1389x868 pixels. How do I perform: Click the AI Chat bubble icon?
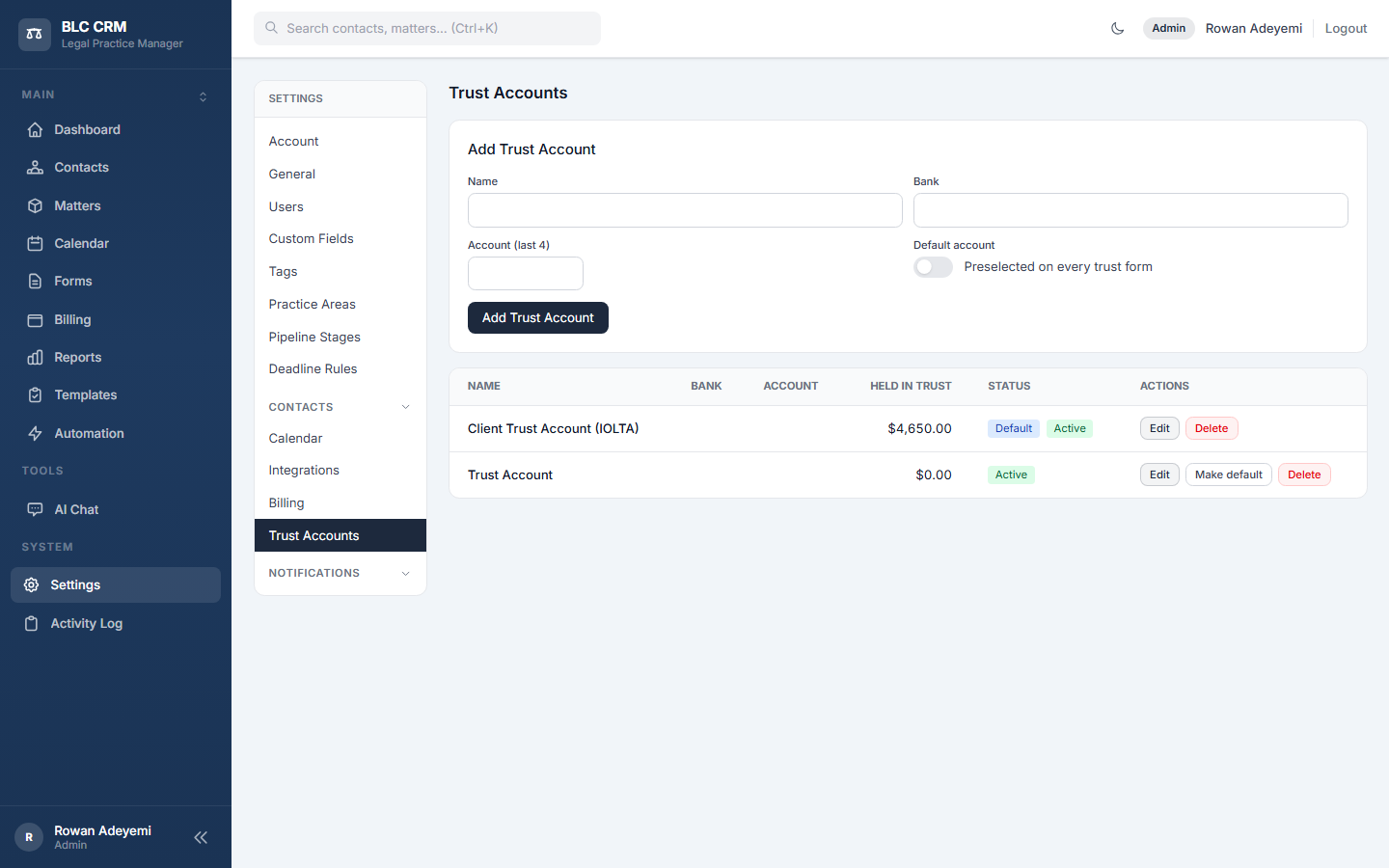35,509
